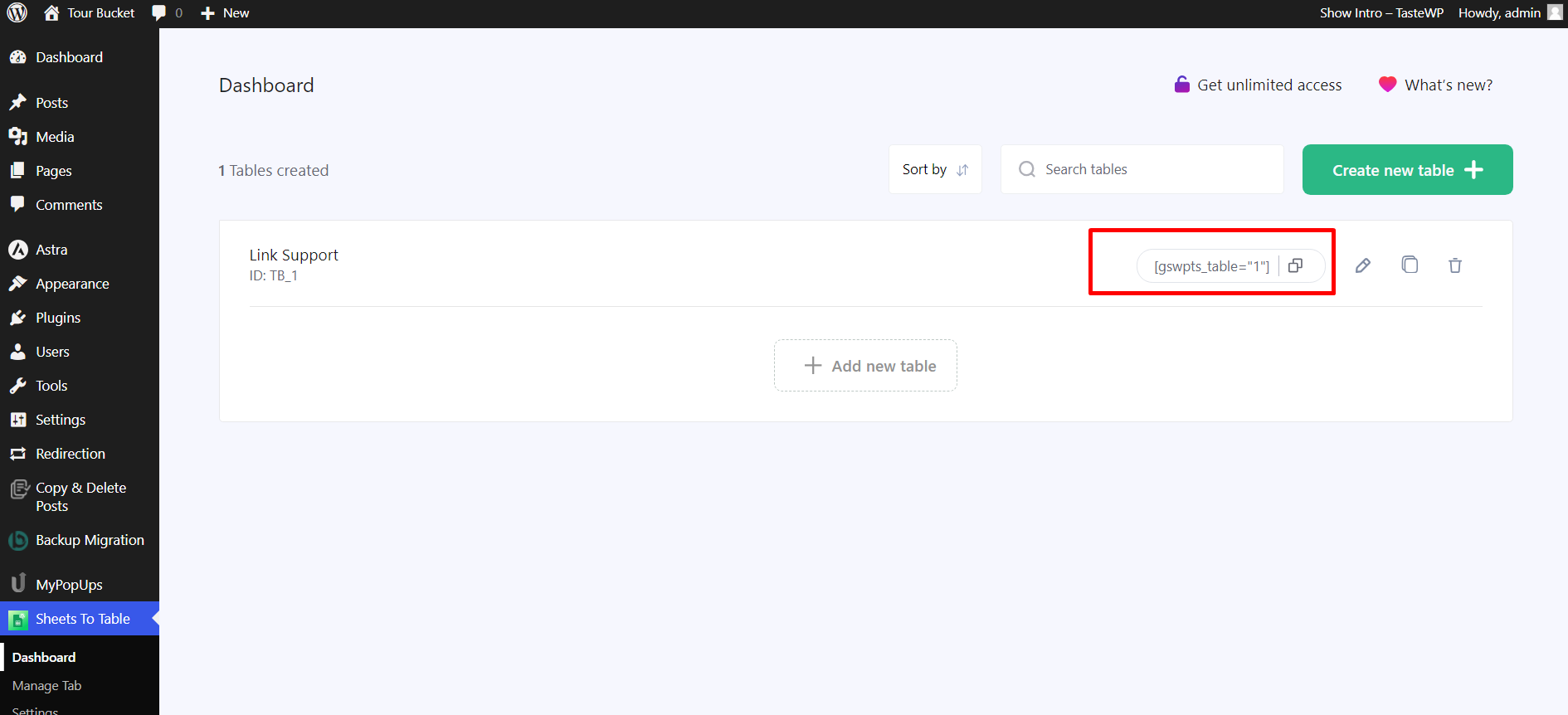The width and height of the screenshot is (1568, 715).
Task: Click the Astra logo icon
Action: pyautogui.click(x=17, y=249)
